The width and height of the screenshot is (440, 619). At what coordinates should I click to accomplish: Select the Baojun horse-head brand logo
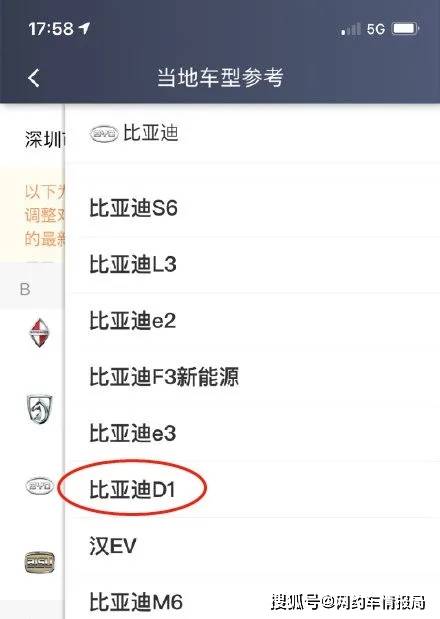(39, 409)
